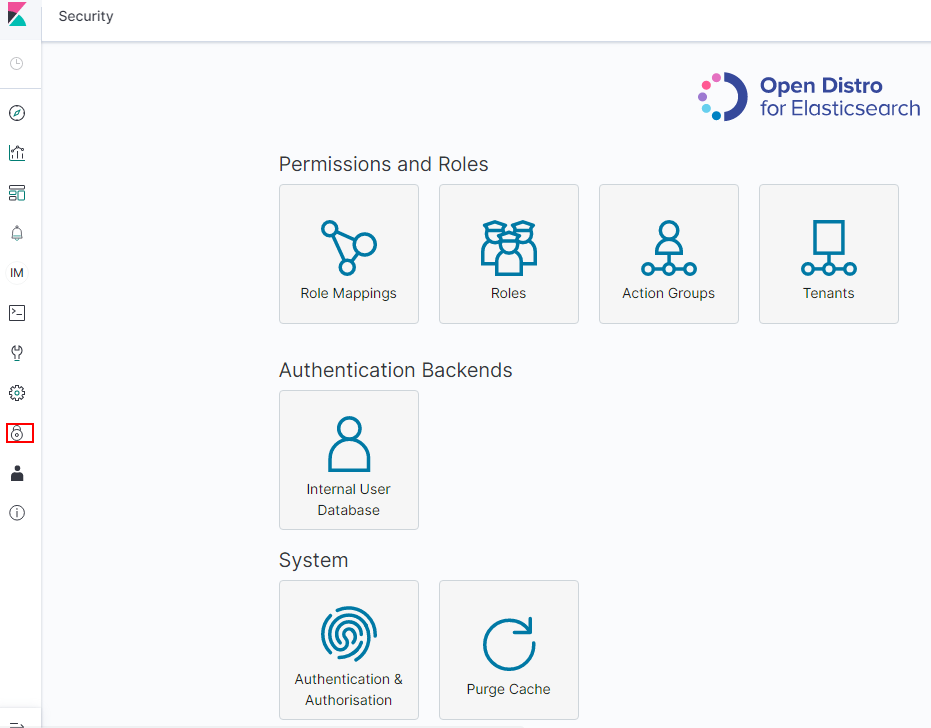Image resolution: width=931 pixels, height=728 pixels.
Task: Click the person icon in the sidebar
Action: click(17, 473)
